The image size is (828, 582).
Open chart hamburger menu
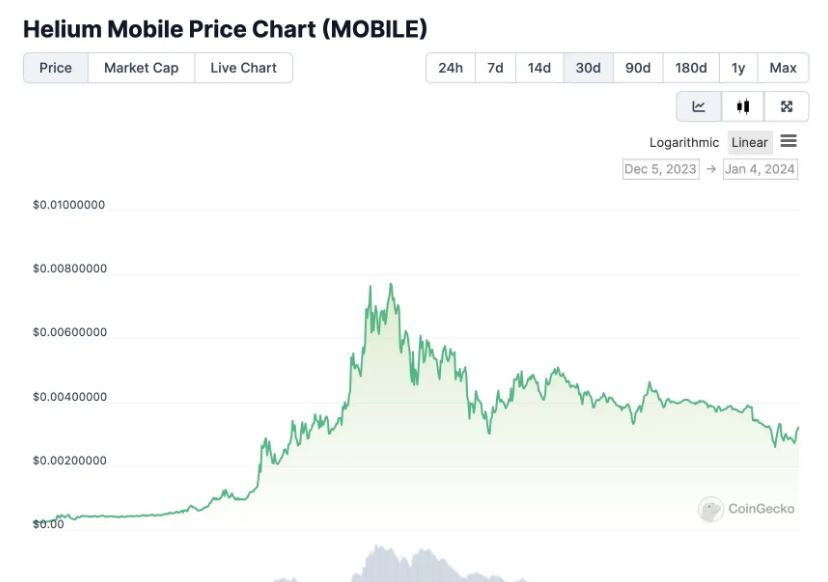point(789,142)
